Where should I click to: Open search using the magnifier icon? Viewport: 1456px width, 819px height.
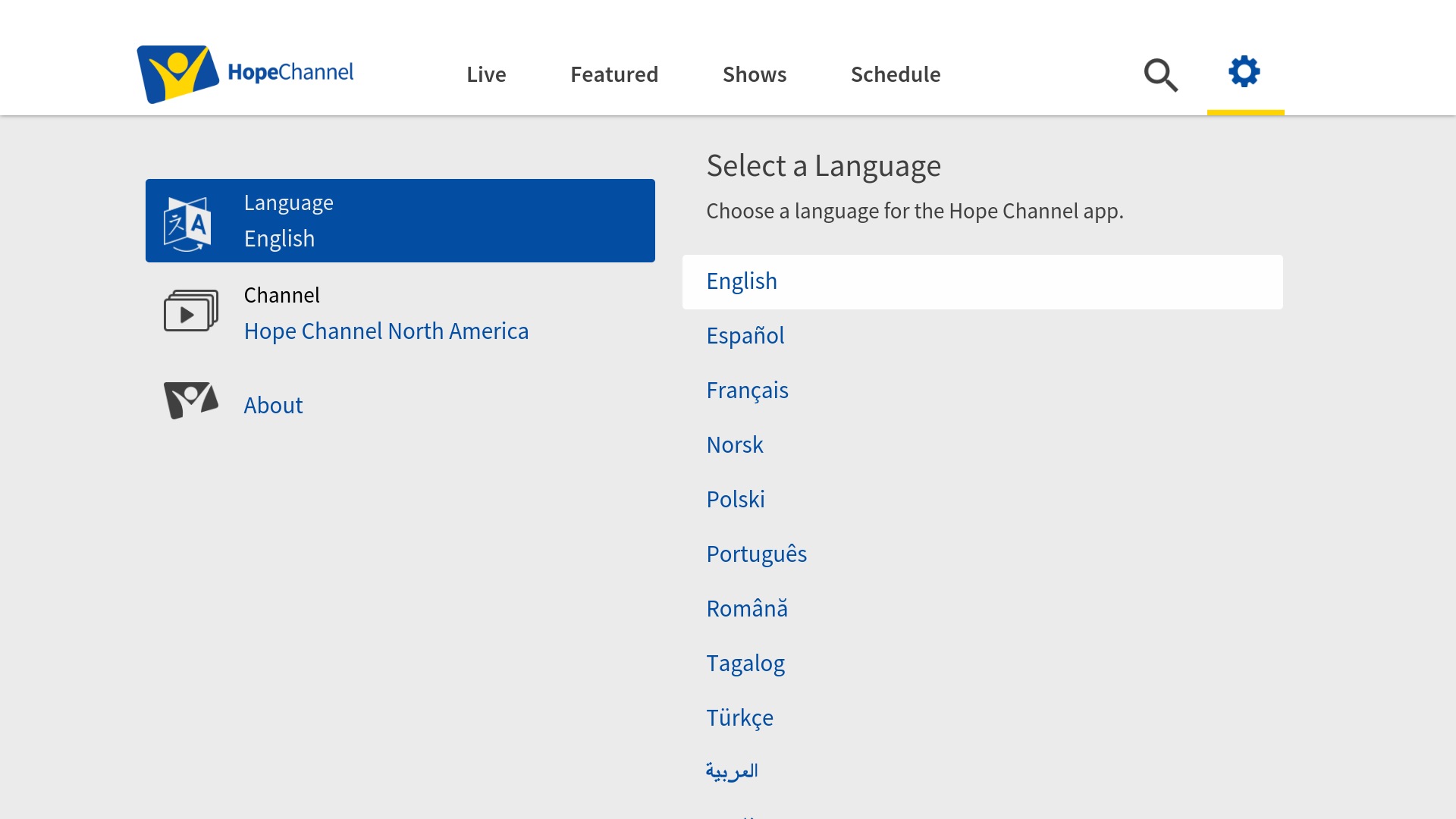click(1160, 74)
